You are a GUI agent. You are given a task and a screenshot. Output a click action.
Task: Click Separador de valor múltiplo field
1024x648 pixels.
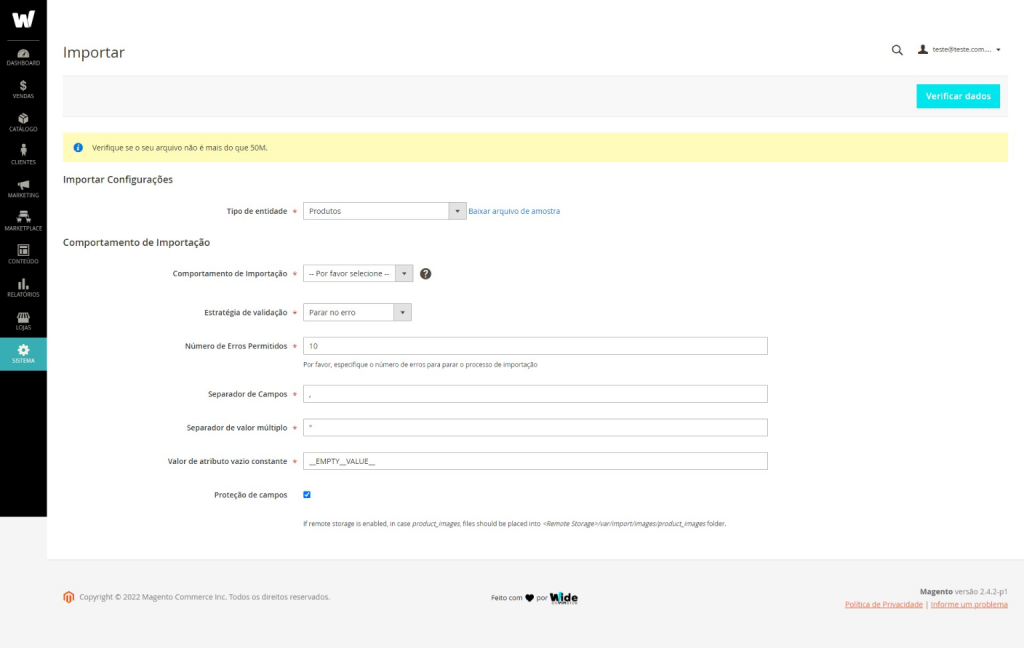pos(535,428)
